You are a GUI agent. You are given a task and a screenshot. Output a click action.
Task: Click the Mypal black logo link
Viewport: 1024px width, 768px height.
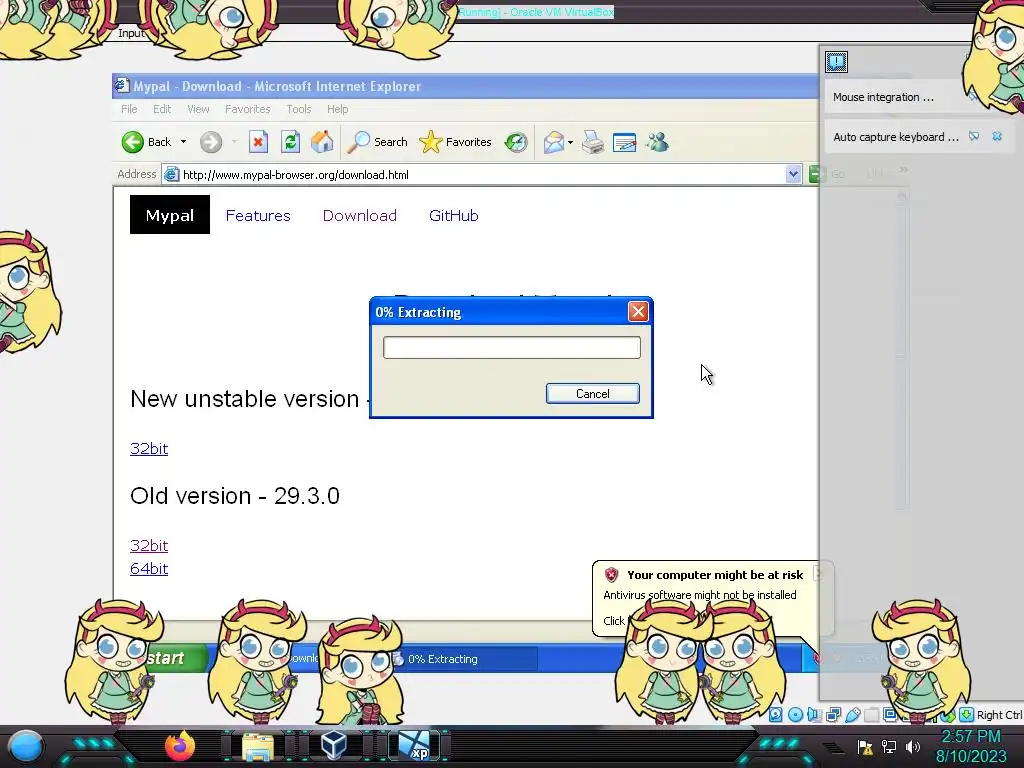170,215
